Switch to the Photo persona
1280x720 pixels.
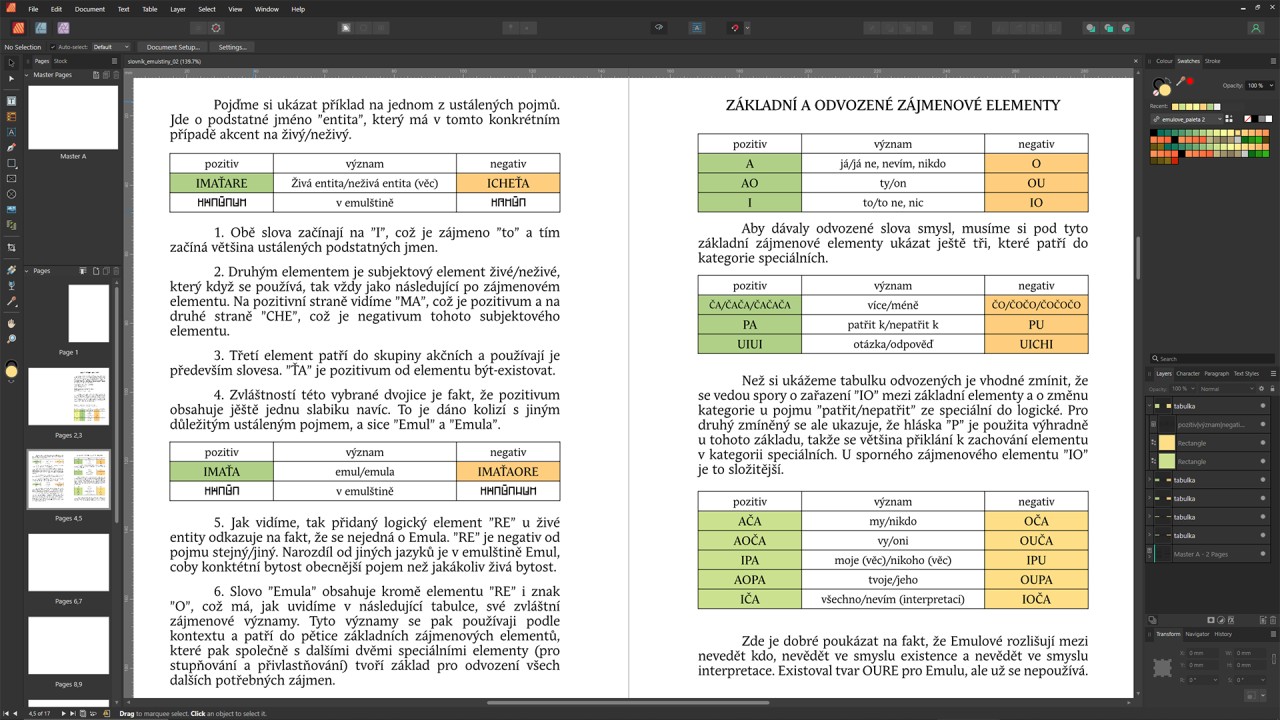point(64,28)
